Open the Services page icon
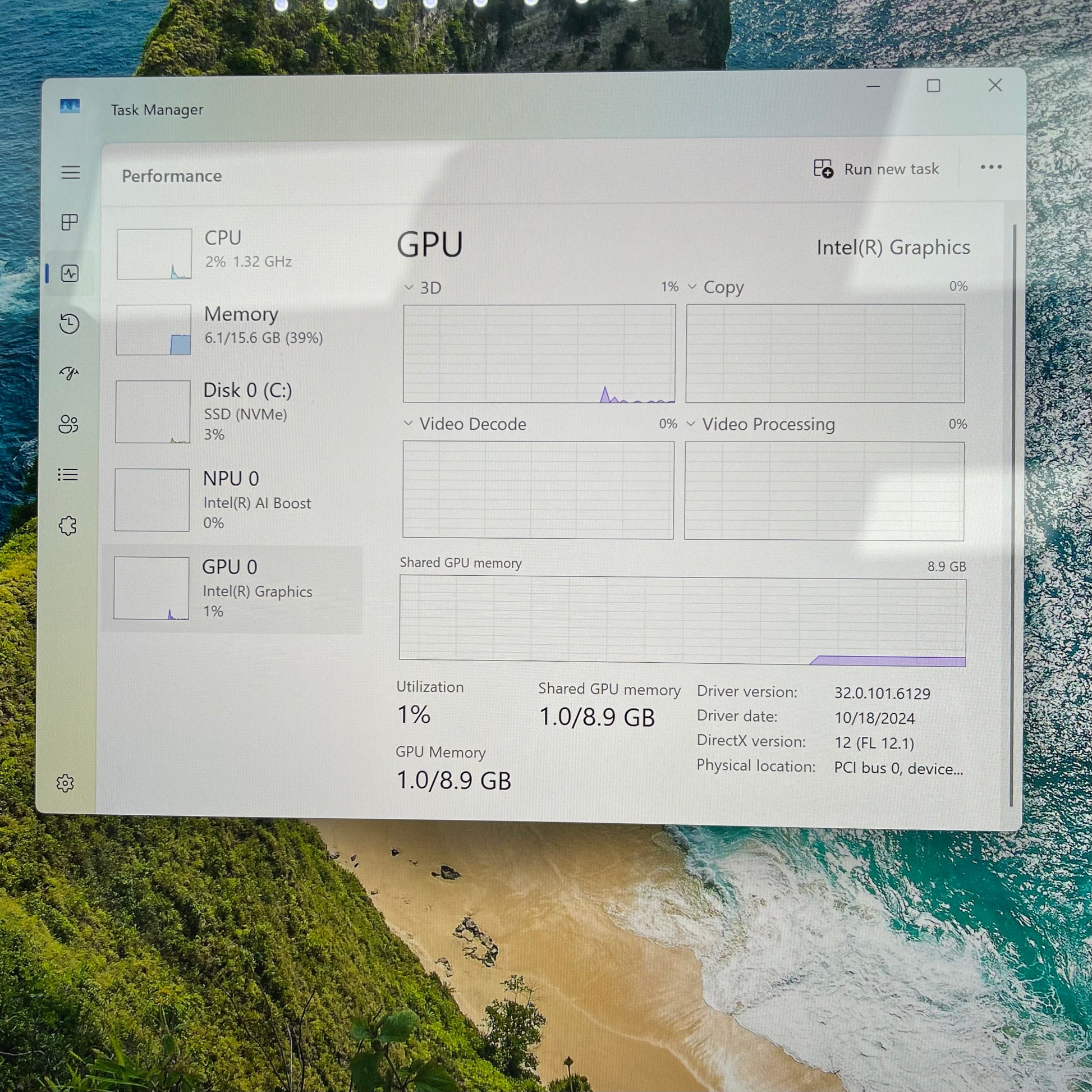Screen dimensions: 1092x1092 pyautogui.click(x=67, y=526)
